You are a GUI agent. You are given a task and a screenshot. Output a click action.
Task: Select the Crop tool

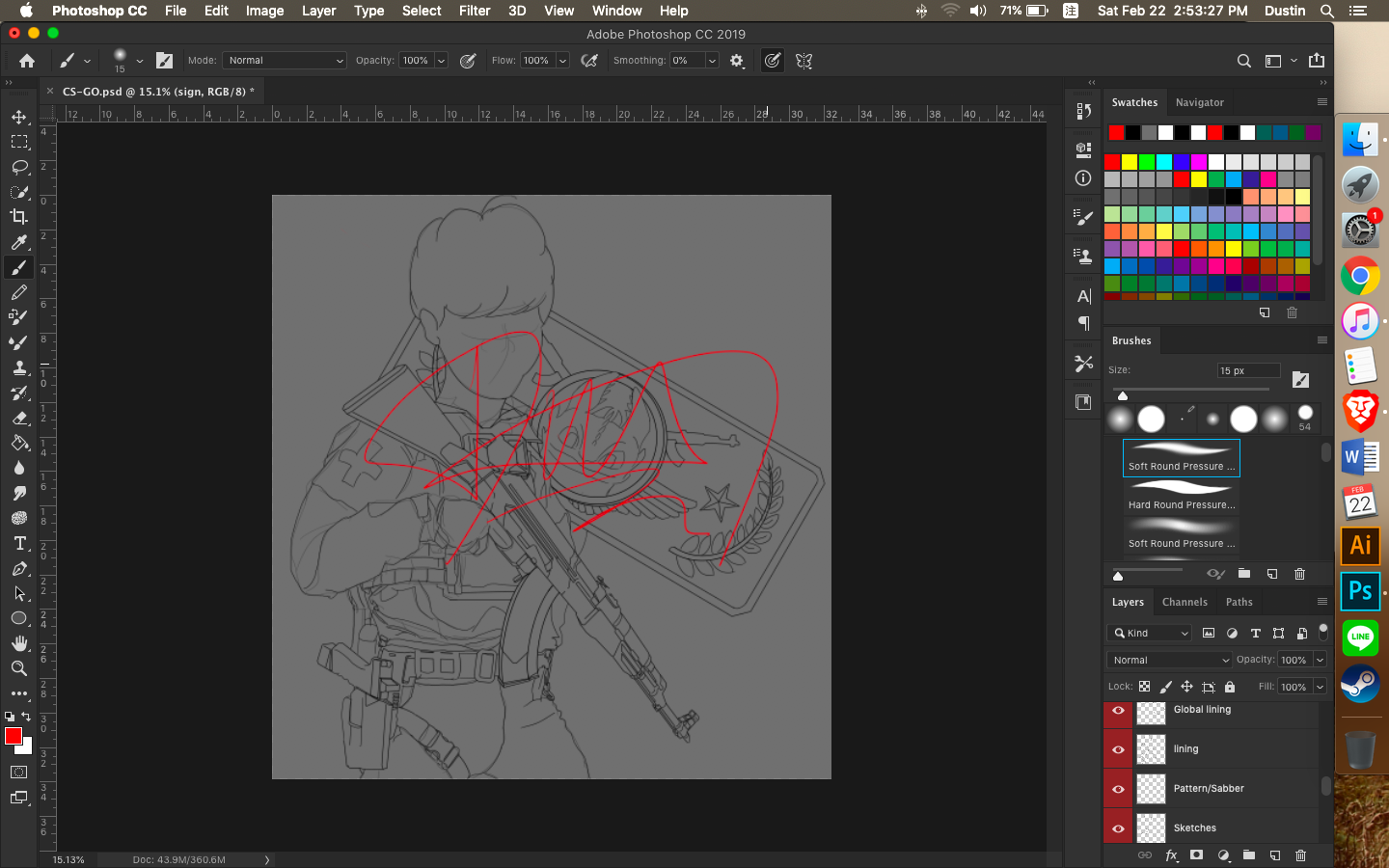pyautogui.click(x=19, y=217)
